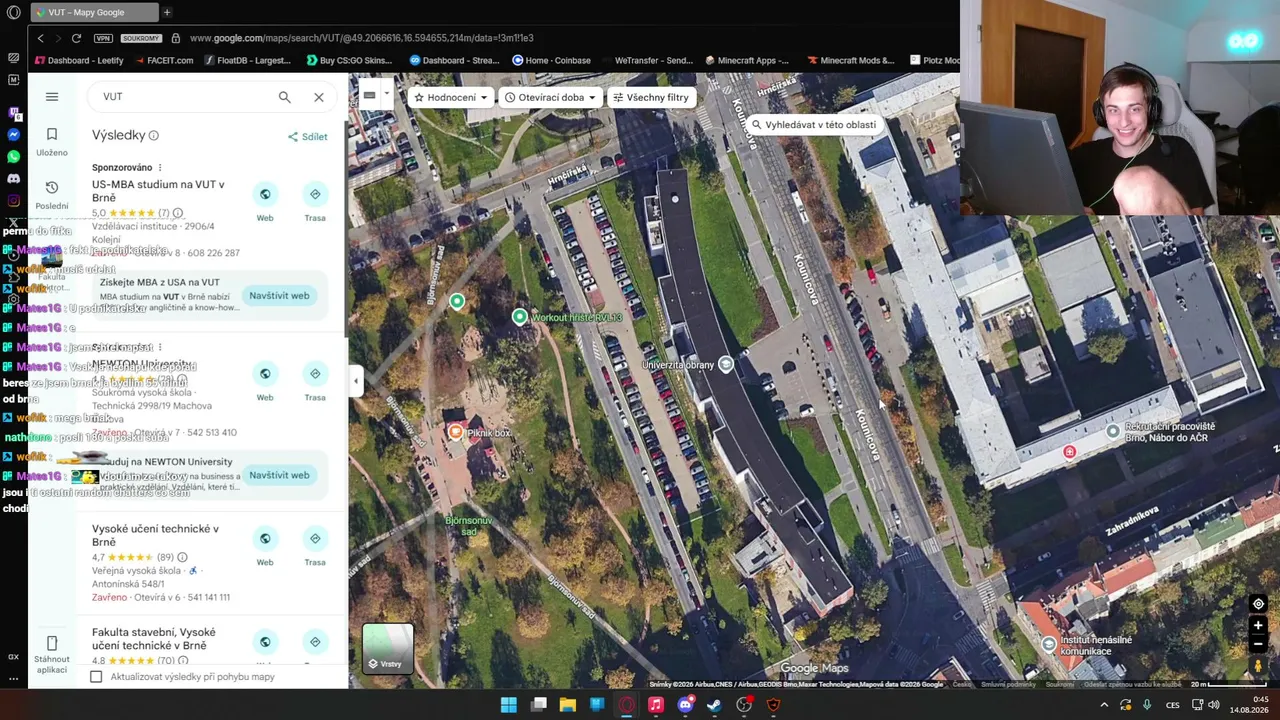1280x720 pixels.
Task: Select the Street View pegman
Action: pyautogui.click(x=1259, y=666)
